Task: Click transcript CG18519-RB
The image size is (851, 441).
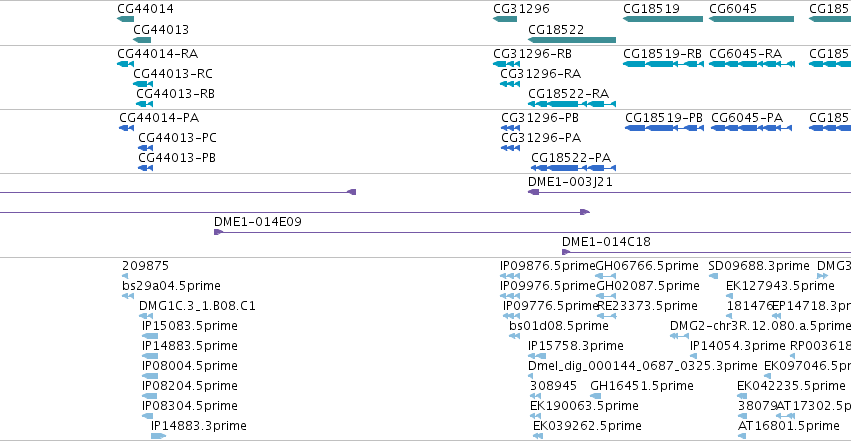Action: [x=663, y=64]
